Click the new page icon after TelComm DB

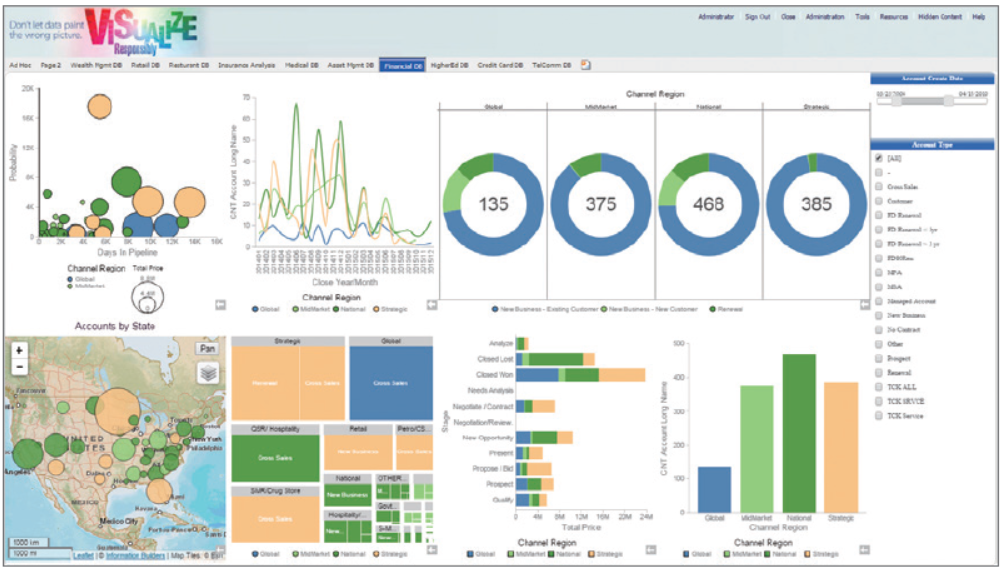(586, 65)
